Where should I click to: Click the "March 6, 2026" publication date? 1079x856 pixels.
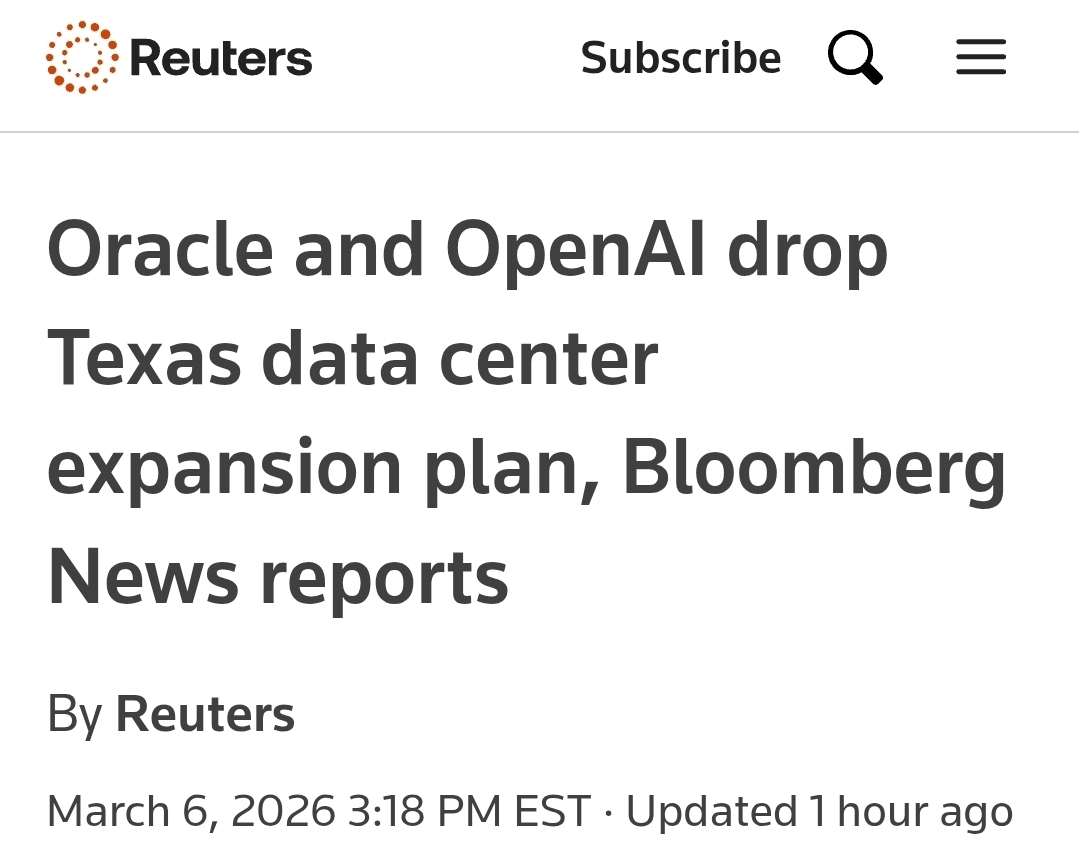[x=191, y=811]
